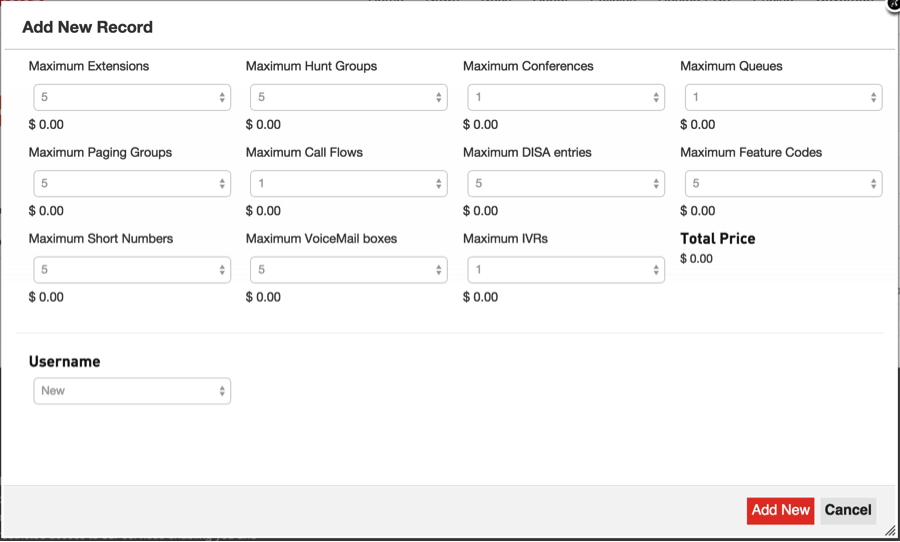Image resolution: width=900 pixels, height=542 pixels.
Task: Click the price below Maximum Paging Groups
Action: click(46, 211)
